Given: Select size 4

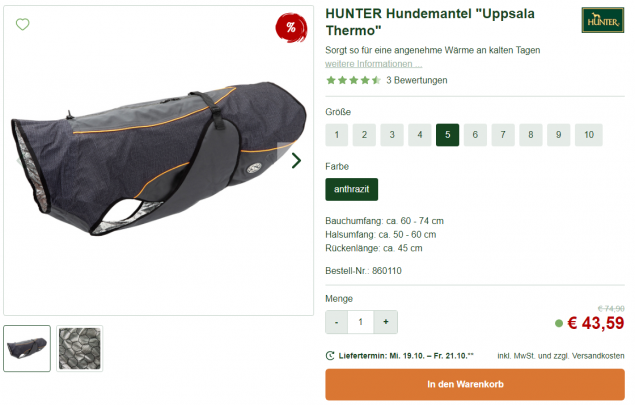Looking at the screenshot, I should (420, 135).
